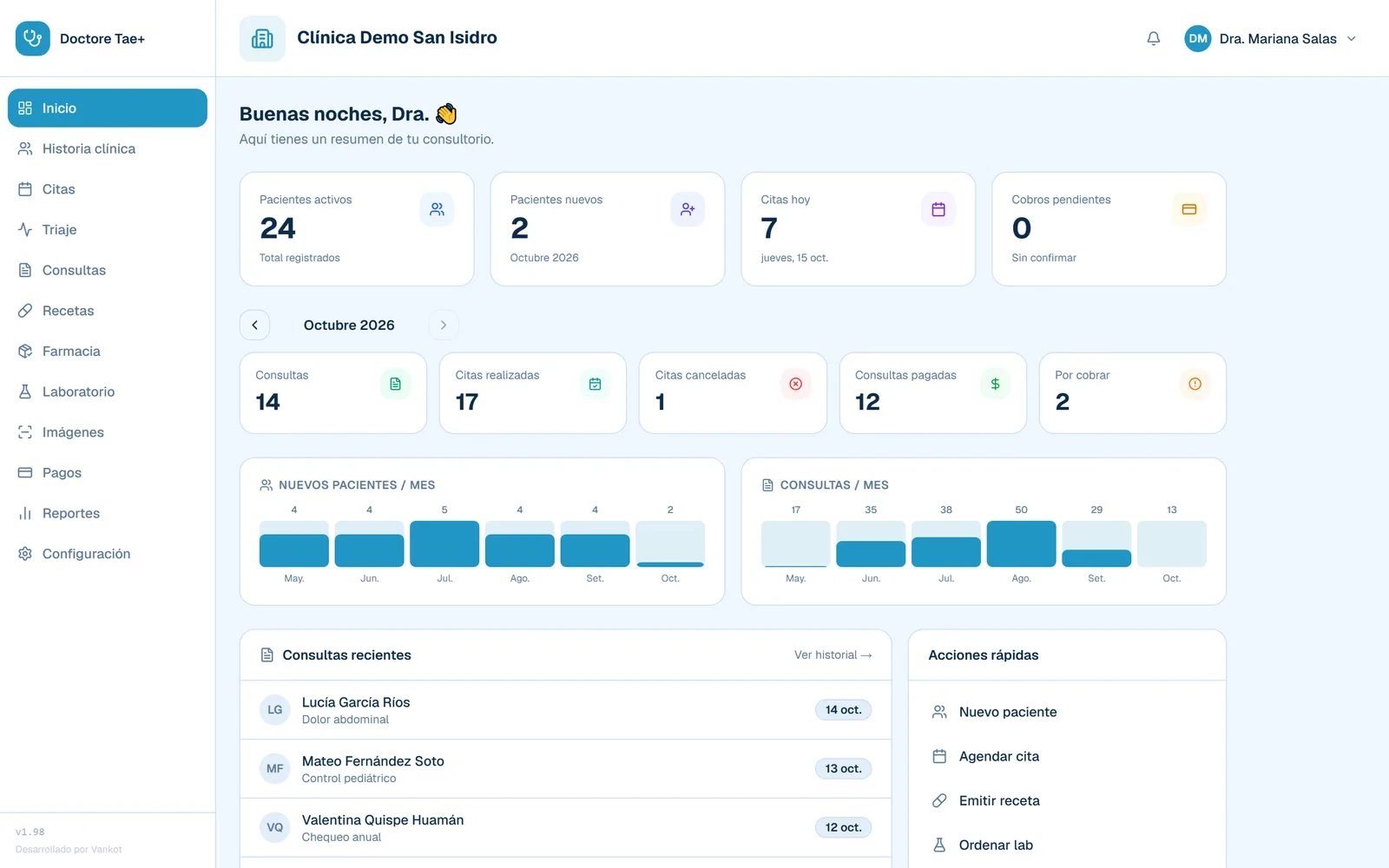The height and width of the screenshot is (868, 1389).
Task: Open Farmacia in the sidebar
Action: [x=108, y=351]
